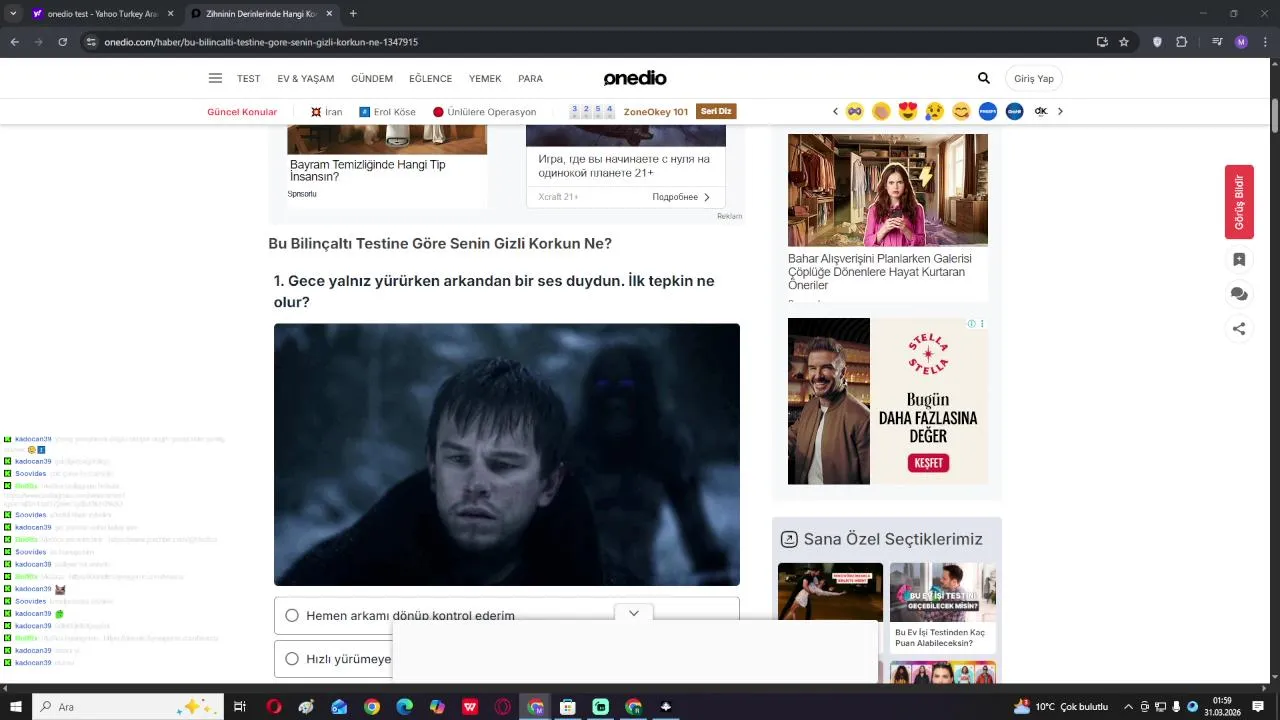Viewport: 1280px width, 720px height.
Task: Open the Chrome profile avatar M
Action: click(x=1241, y=42)
